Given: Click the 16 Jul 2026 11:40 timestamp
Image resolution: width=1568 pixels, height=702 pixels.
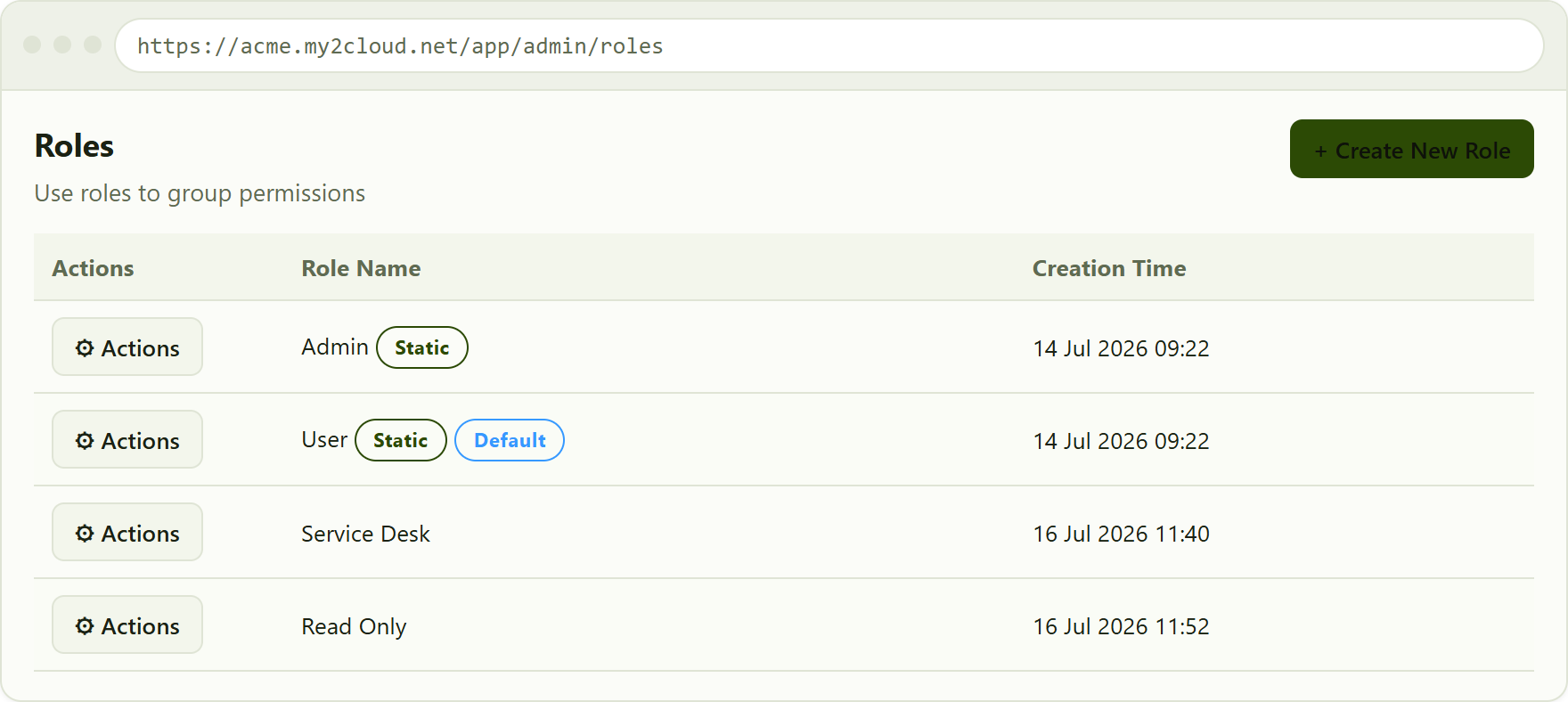Looking at the screenshot, I should [1121, 534].
